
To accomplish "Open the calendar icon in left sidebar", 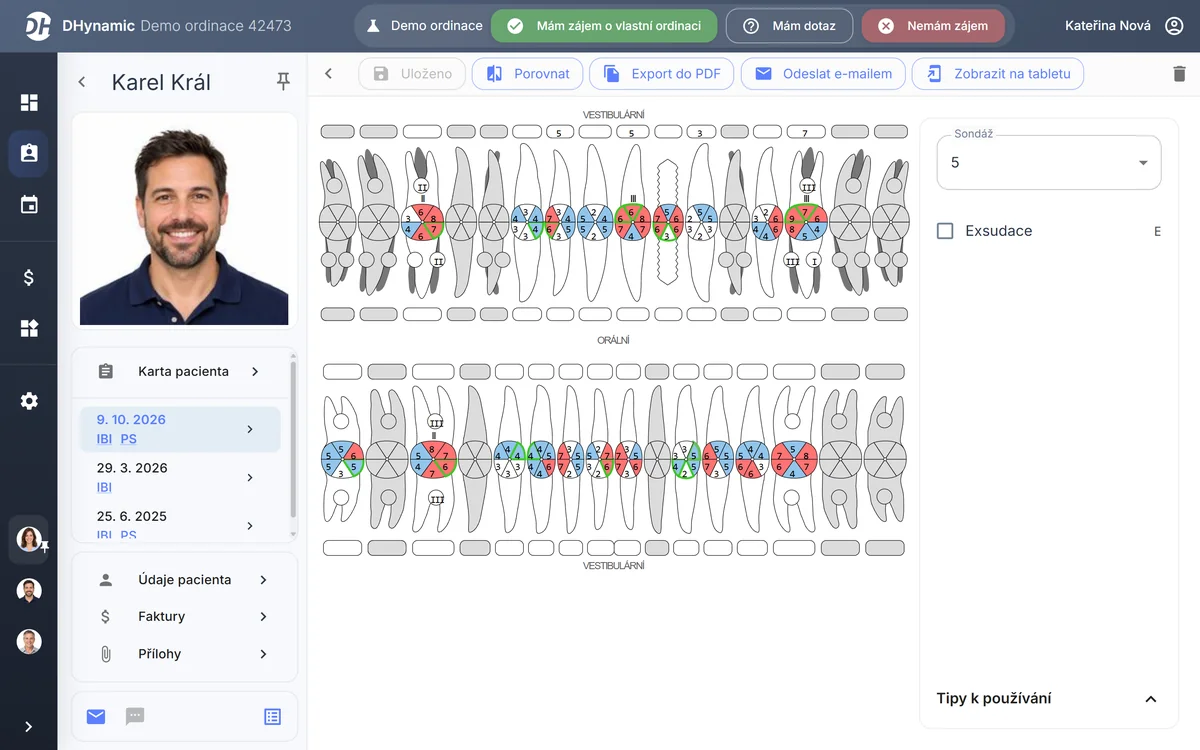I will click(x=29, y=205).
